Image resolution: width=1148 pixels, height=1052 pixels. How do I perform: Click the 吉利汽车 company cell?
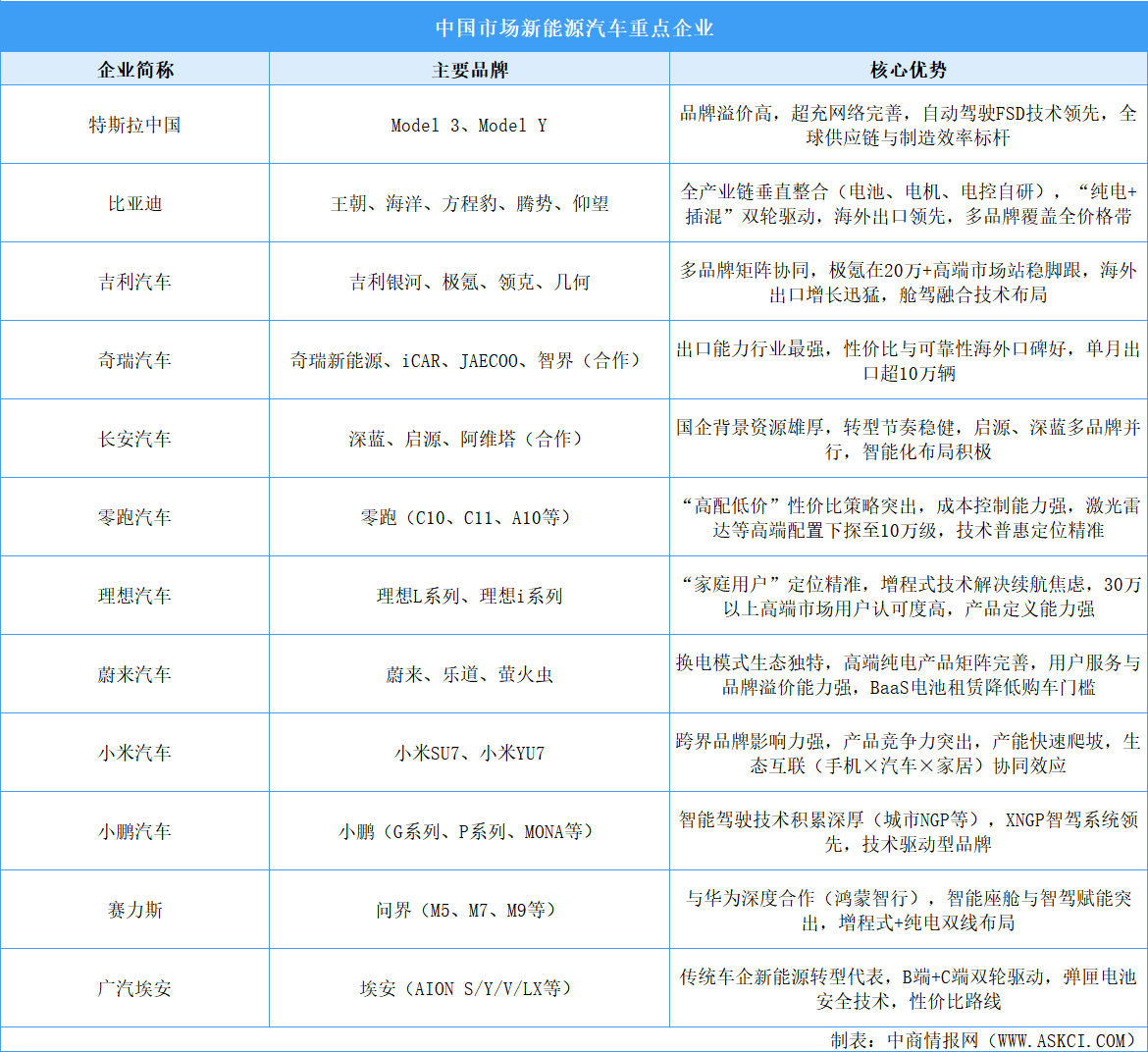(x=134, y=282)
